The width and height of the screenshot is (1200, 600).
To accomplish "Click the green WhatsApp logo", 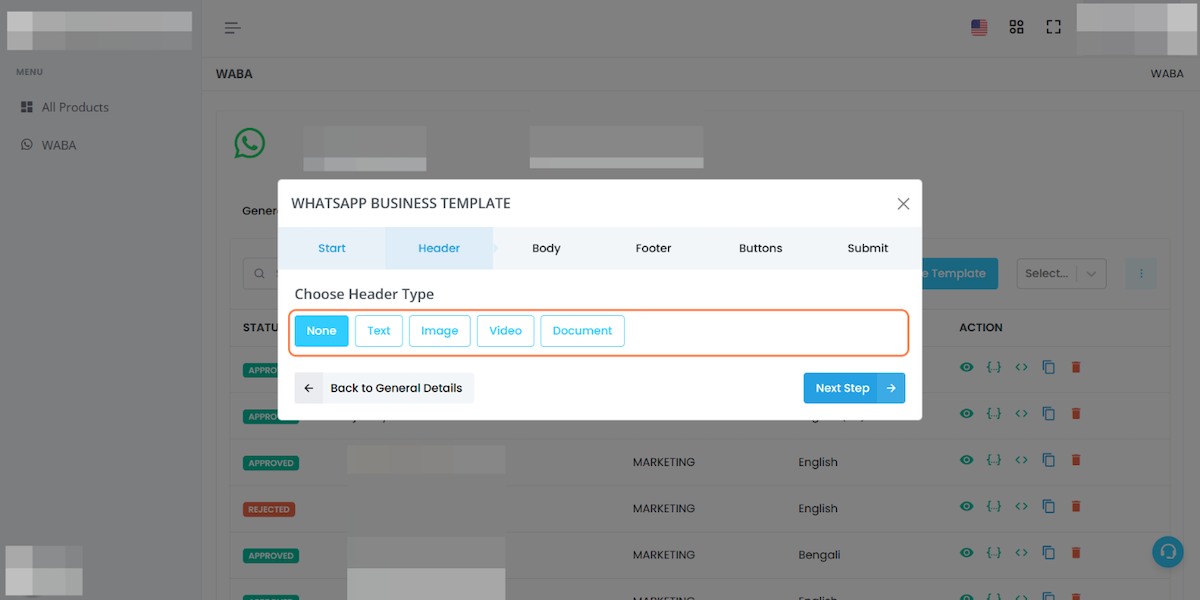I will point(249,142).
